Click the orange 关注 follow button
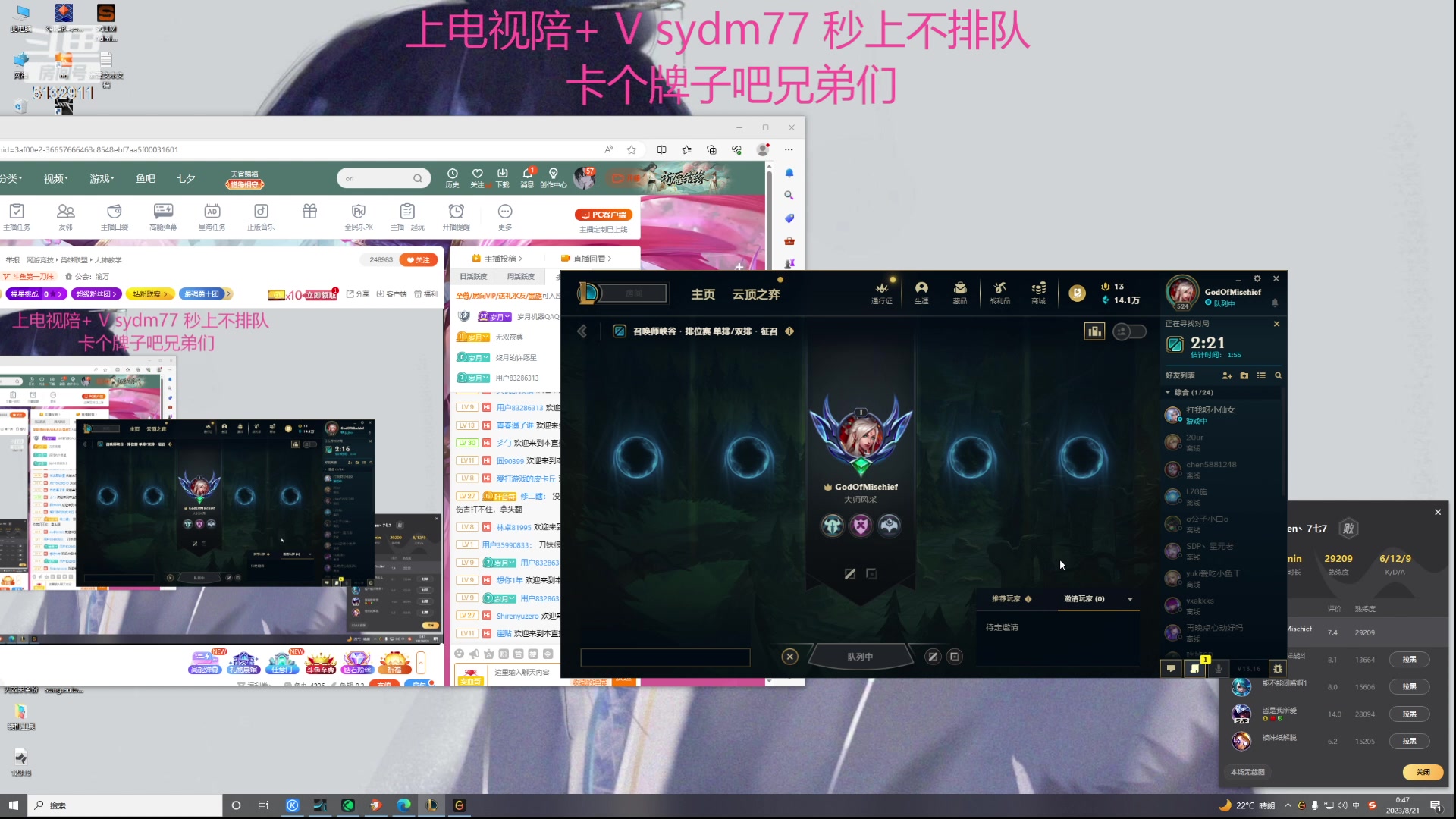Viewport: 1456px width, 819px height. (419, 259)
